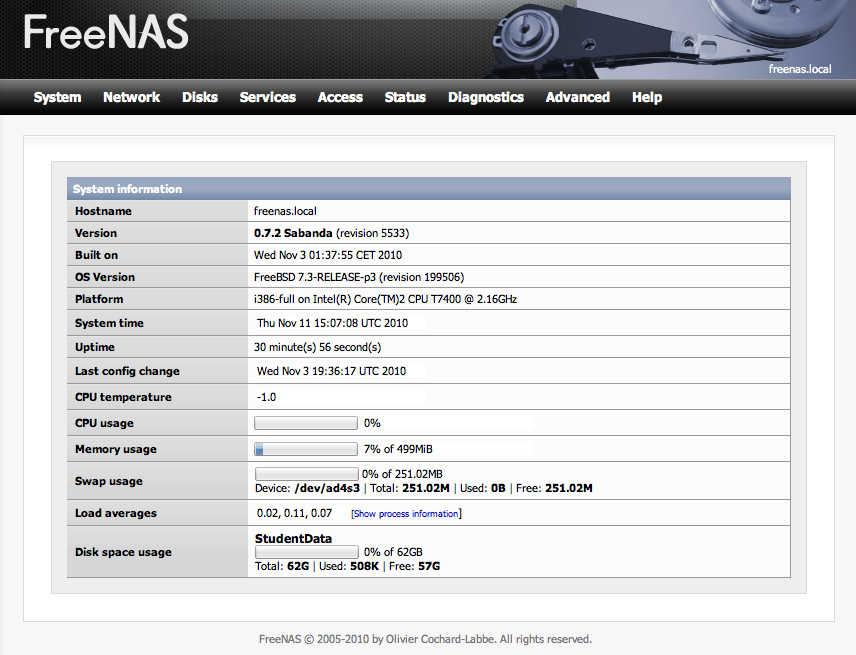Open the Help menu
This screenshot has height=655, width=856.
[646, 97]
